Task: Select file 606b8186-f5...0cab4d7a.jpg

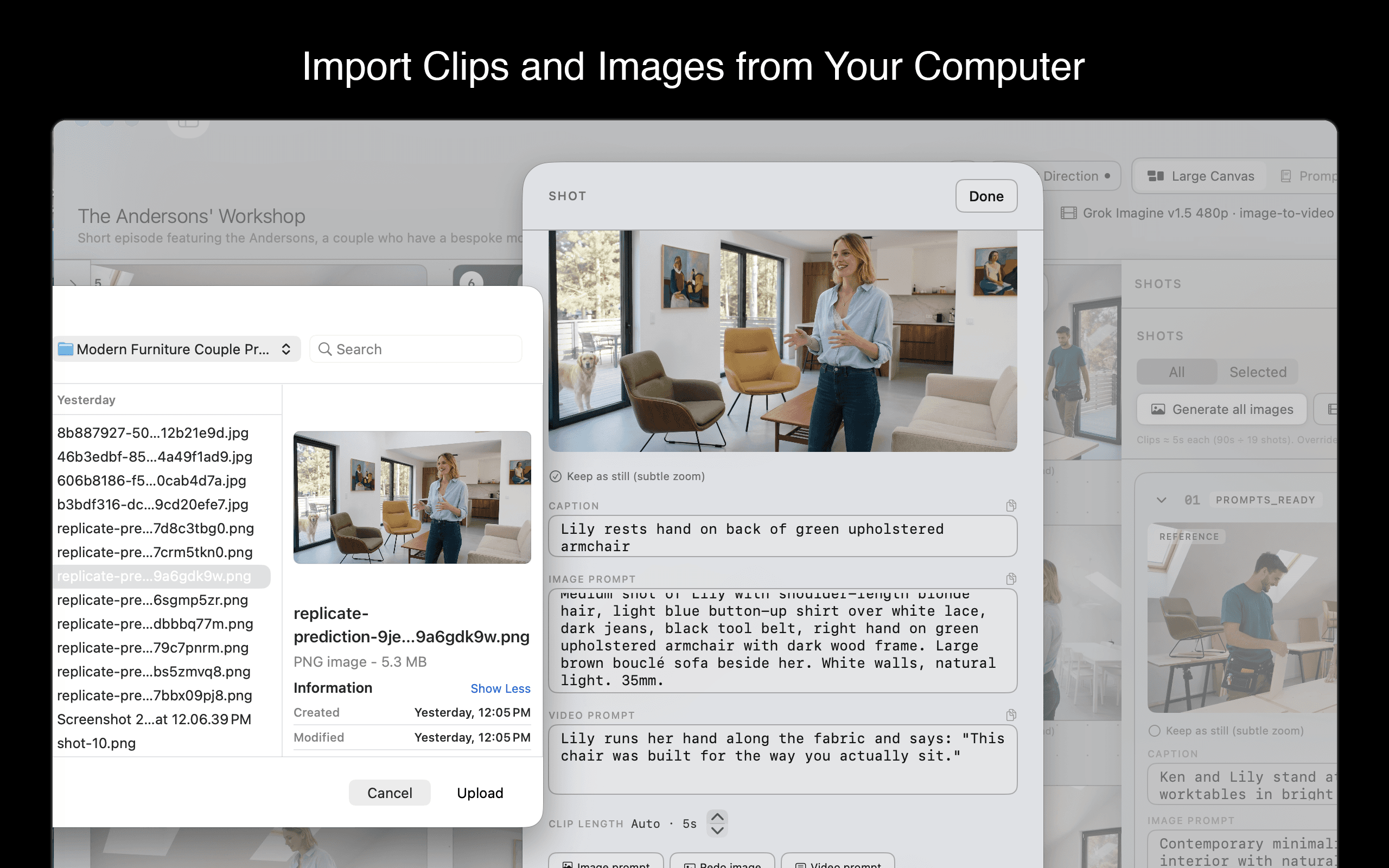Action: [151, 481]
